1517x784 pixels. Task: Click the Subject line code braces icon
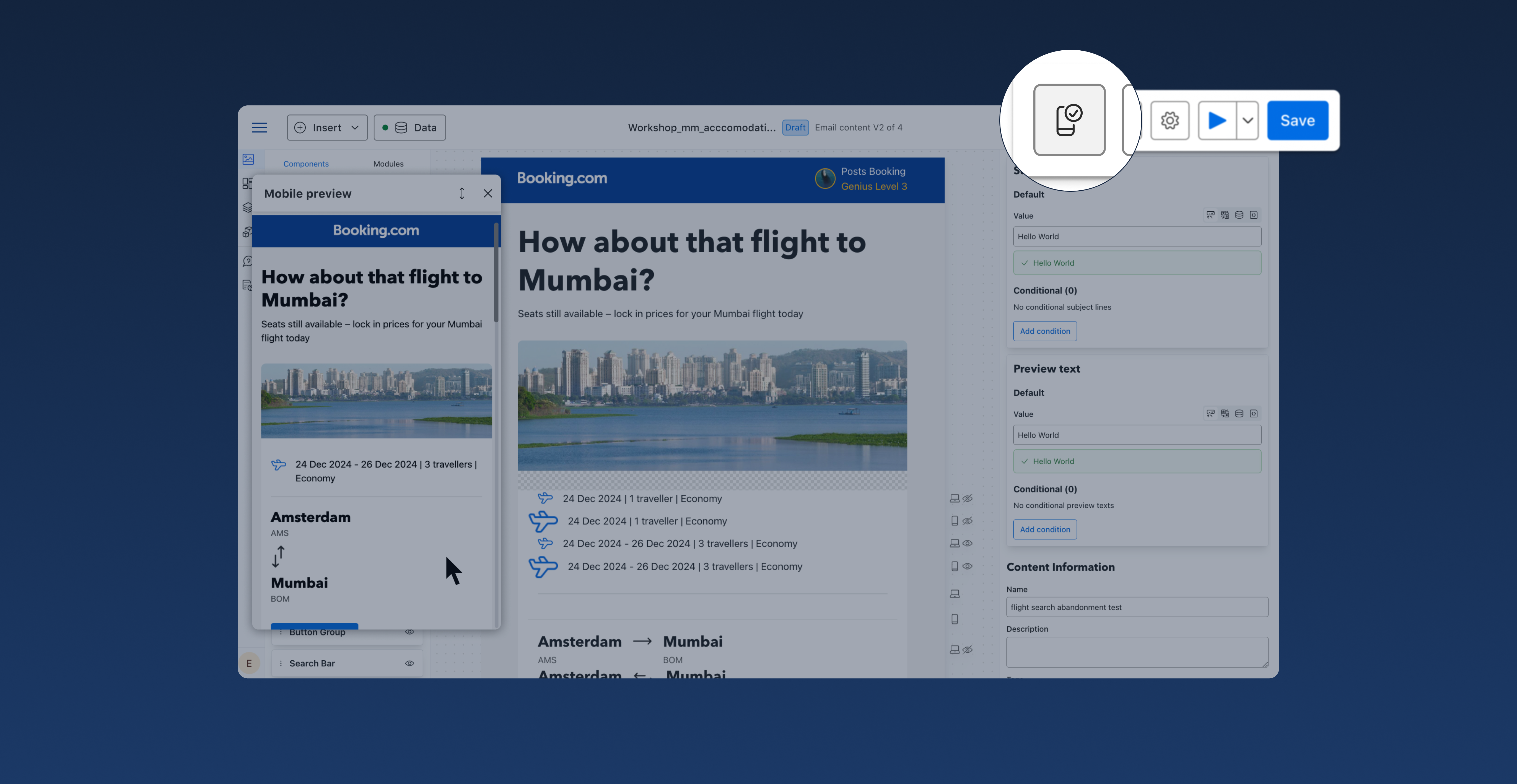coord(1254,215)
